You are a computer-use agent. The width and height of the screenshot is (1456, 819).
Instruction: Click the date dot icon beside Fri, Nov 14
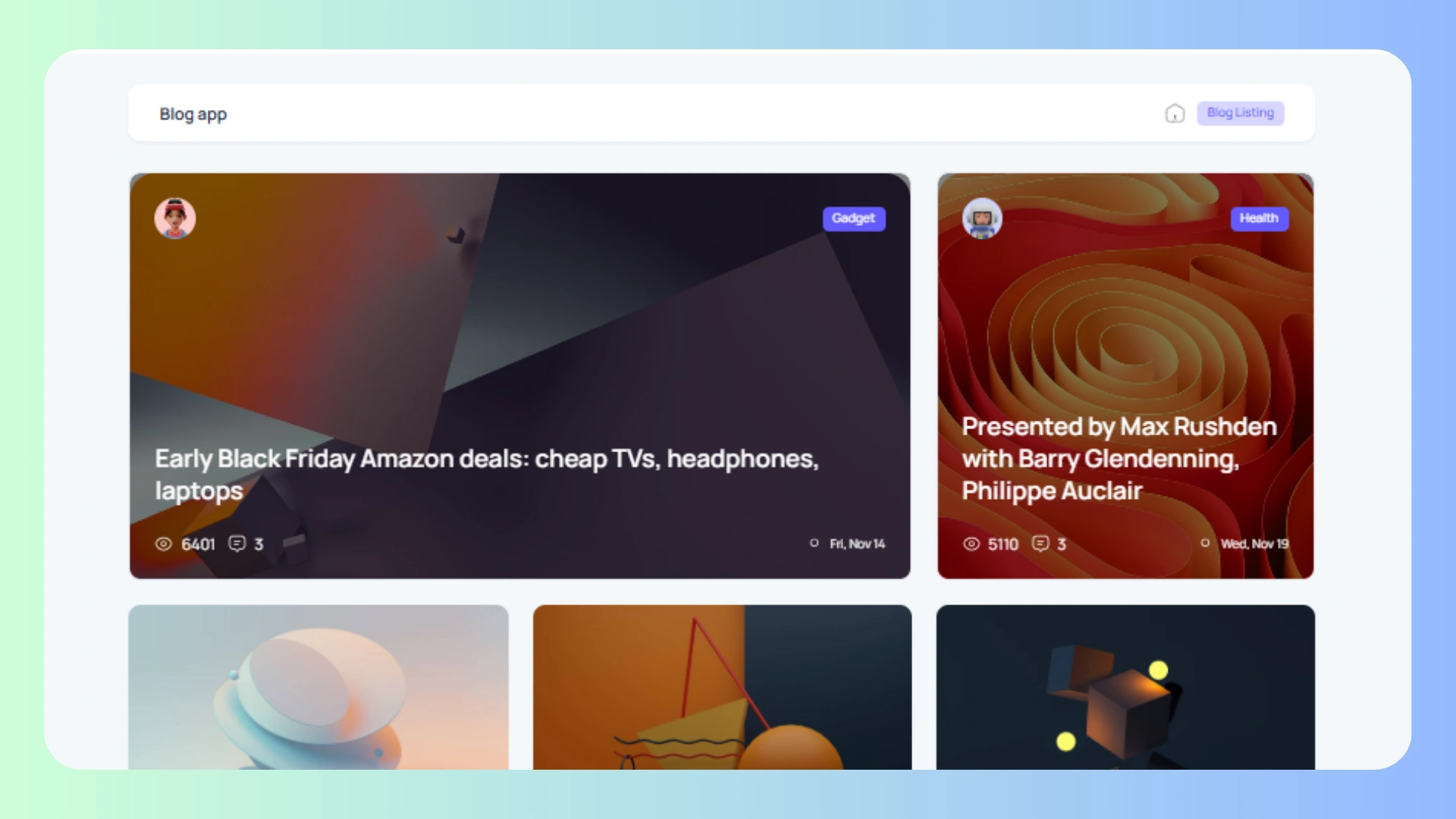coord(814,543)
